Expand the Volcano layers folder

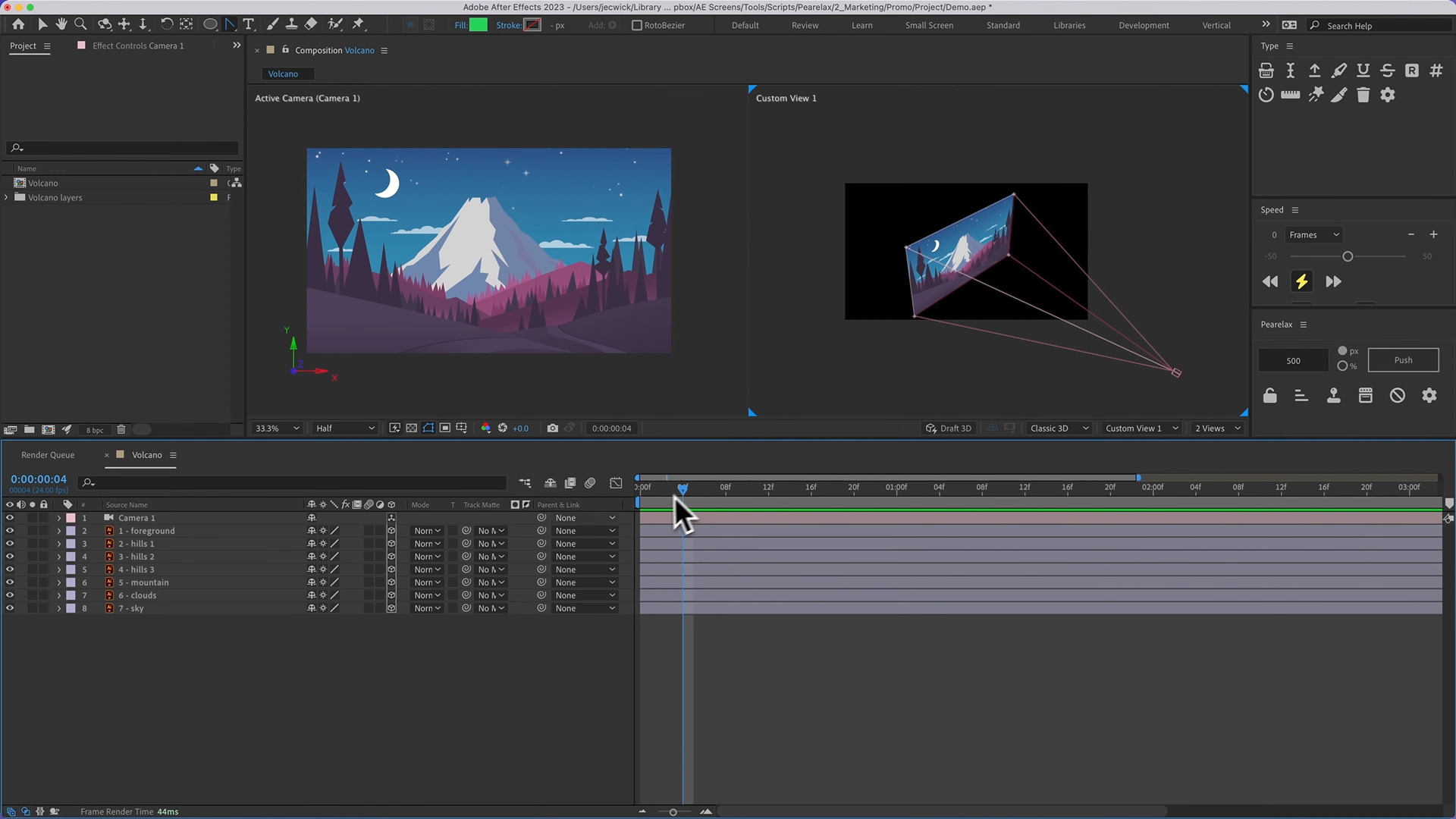point(7,197)
